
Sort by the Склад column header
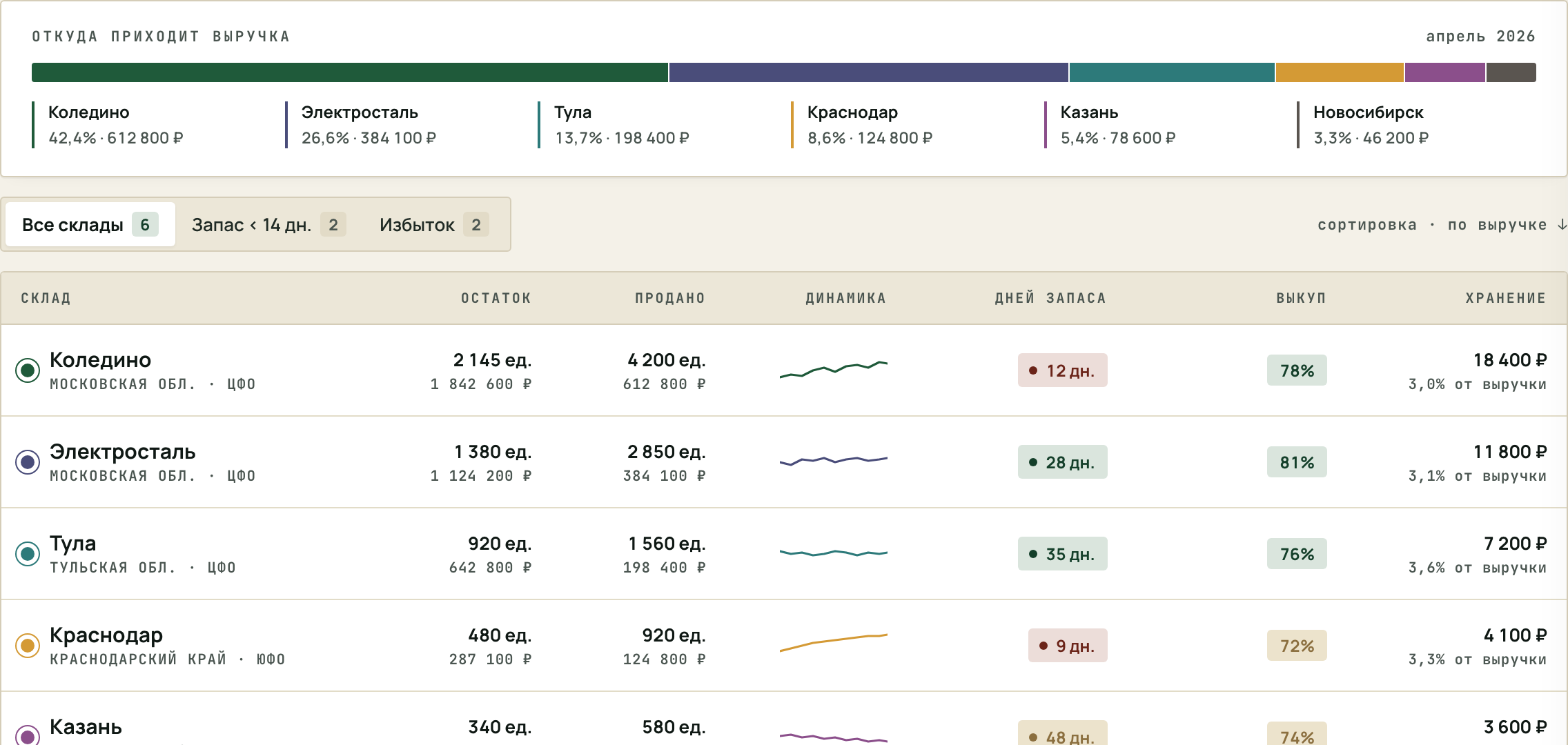(46, 298)
